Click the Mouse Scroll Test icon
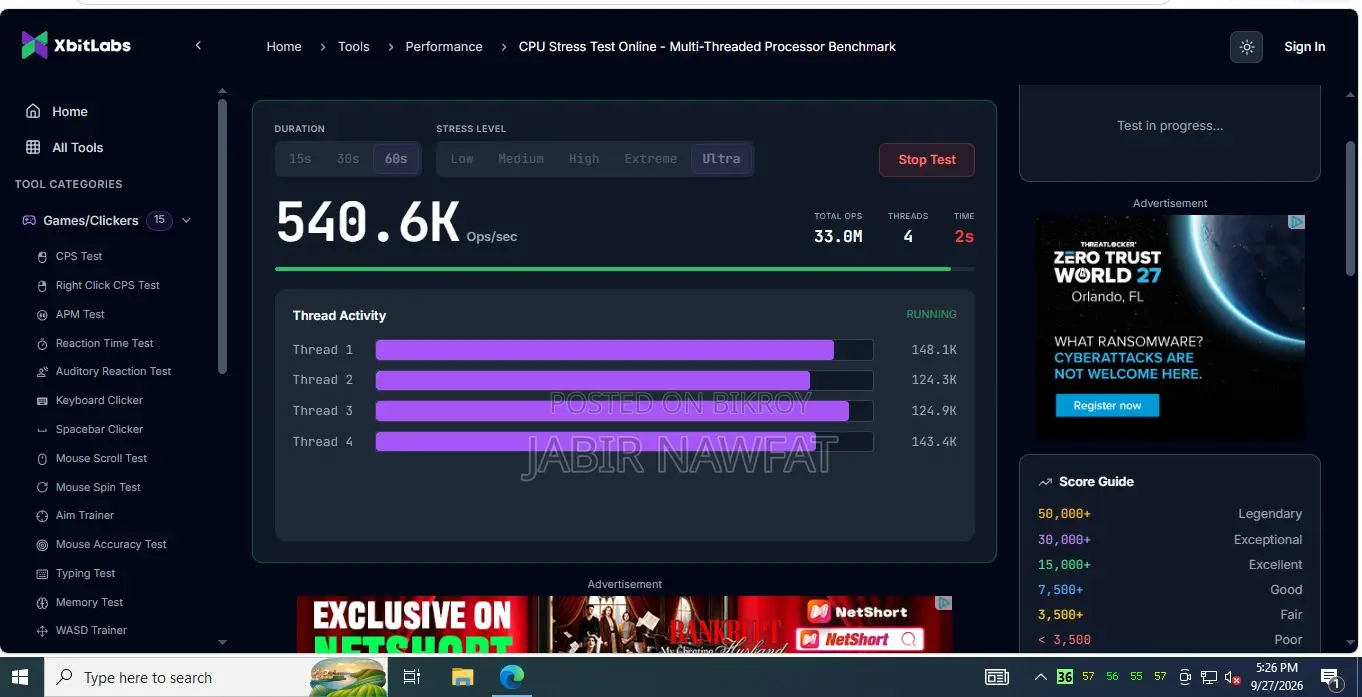 tap(42, 459)
